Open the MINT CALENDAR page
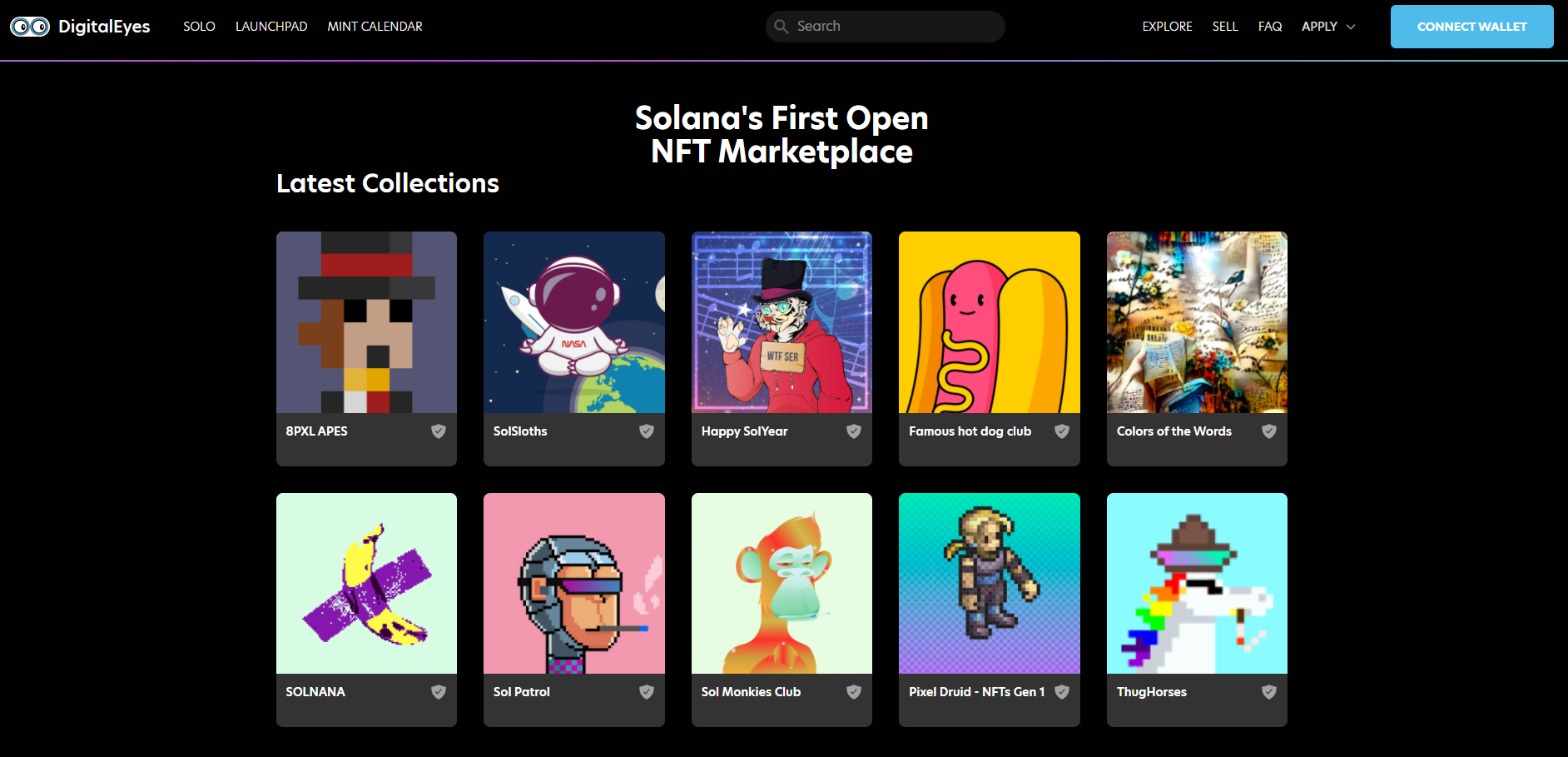Viewport: 1568px width, 757px height. (375, 27)
